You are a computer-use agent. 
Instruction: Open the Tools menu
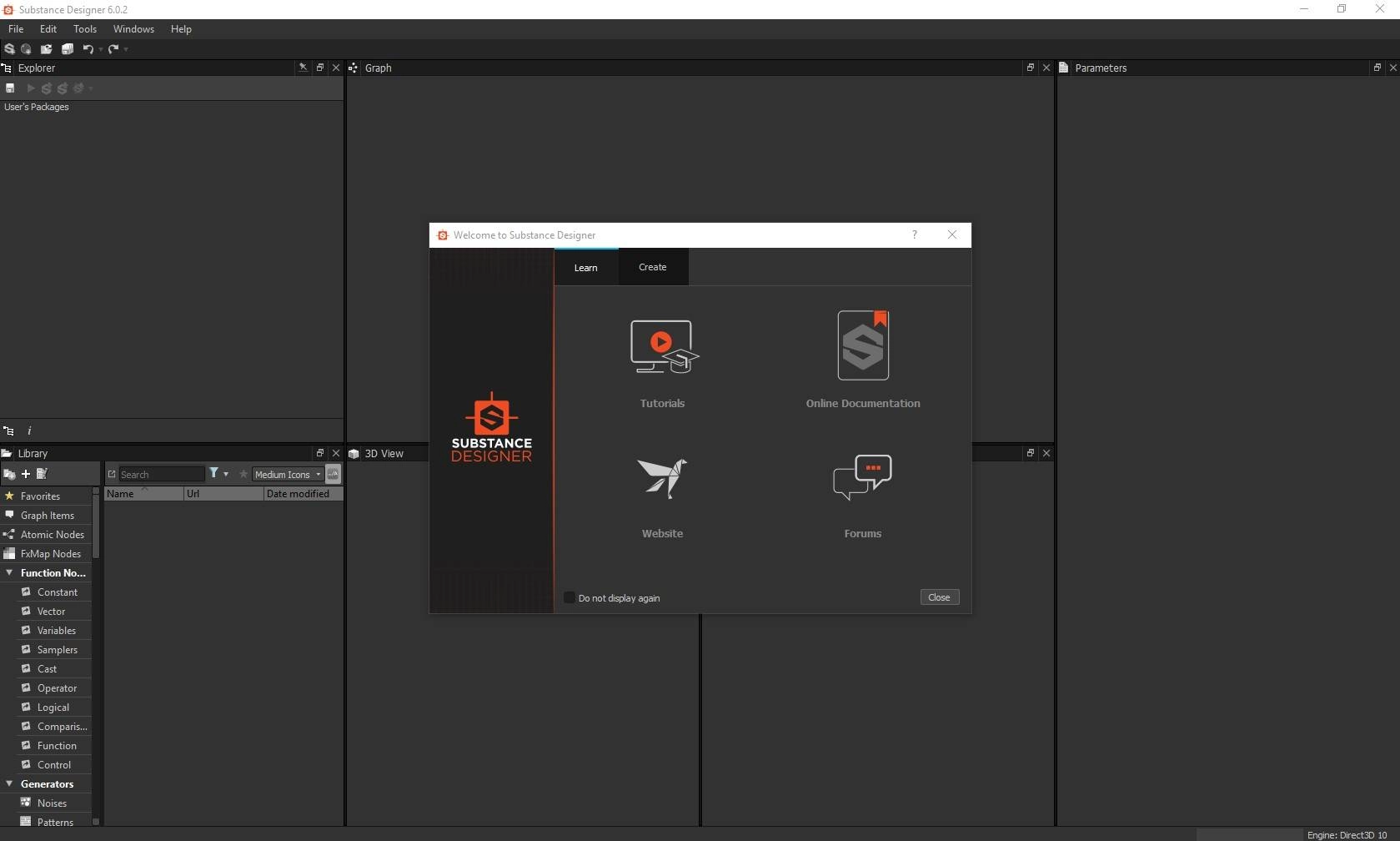tap(85, 29)
